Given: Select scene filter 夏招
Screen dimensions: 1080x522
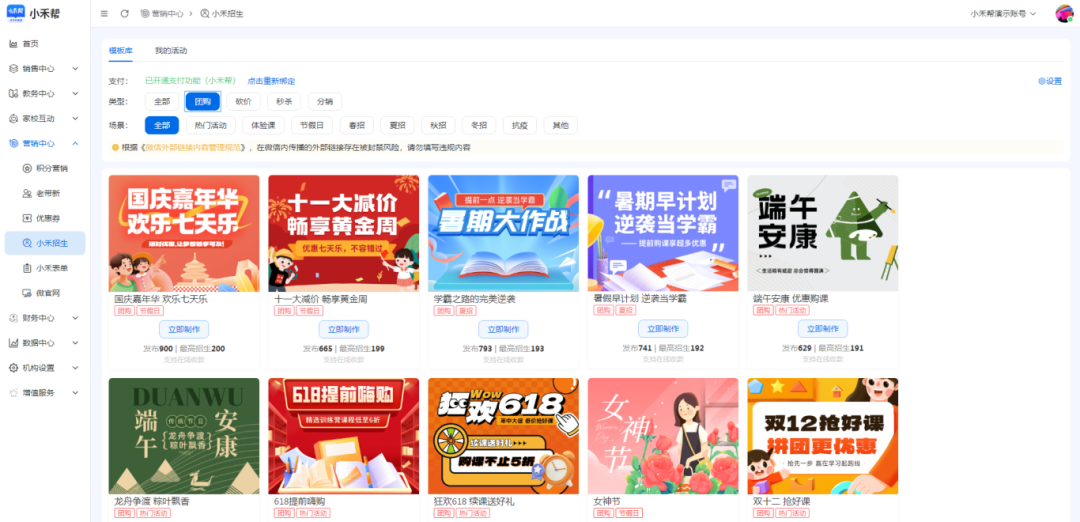Looking at the screenshot, I should coord(397,125).
